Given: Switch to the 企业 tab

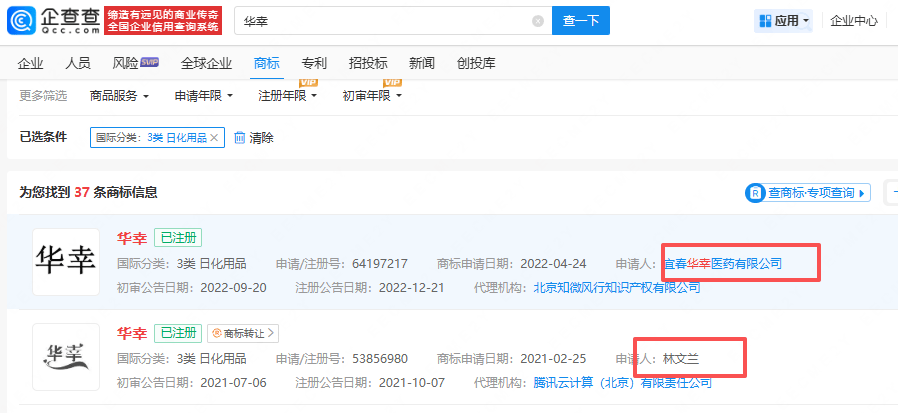Looking at the screenshot, I should (30, 64).
